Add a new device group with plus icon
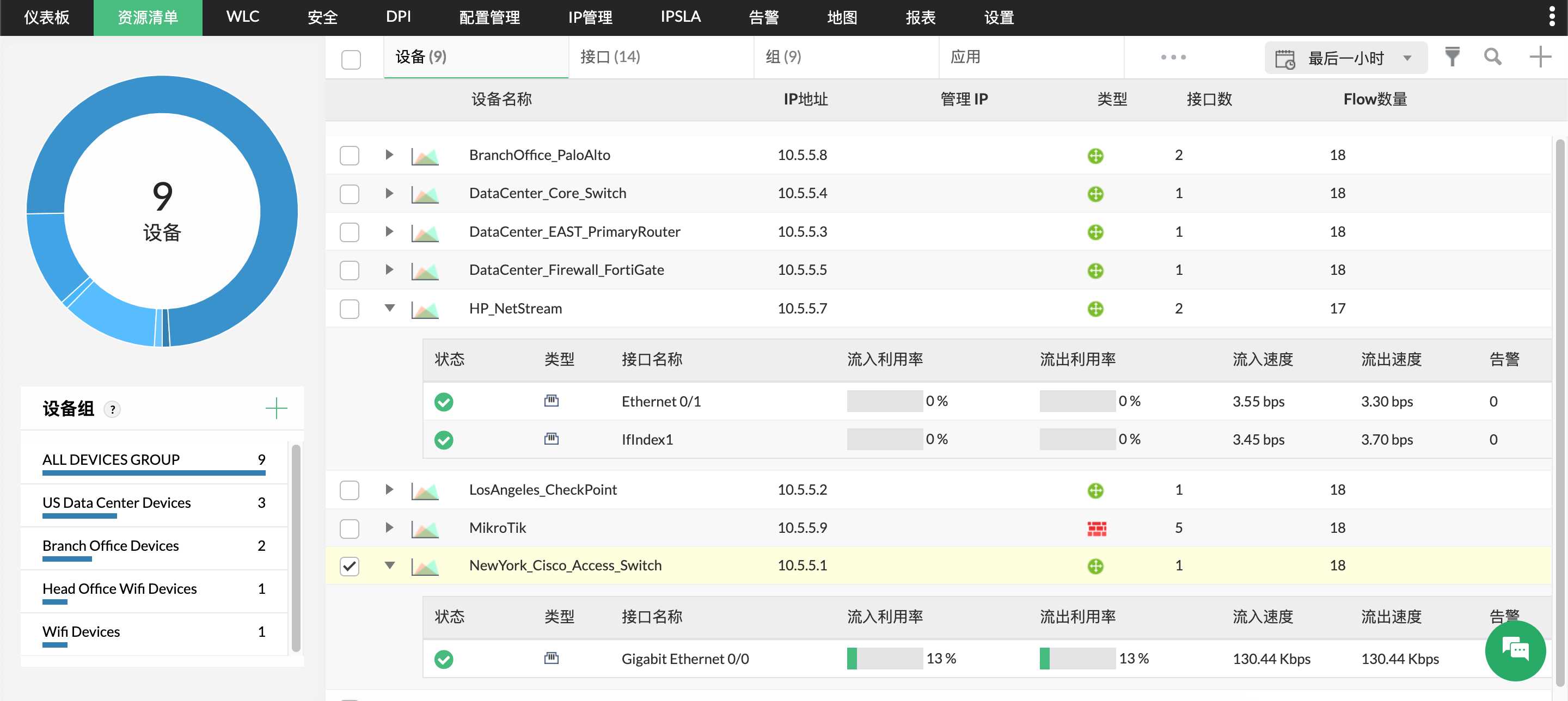The image size is (1568, 701). pos(277,408)
